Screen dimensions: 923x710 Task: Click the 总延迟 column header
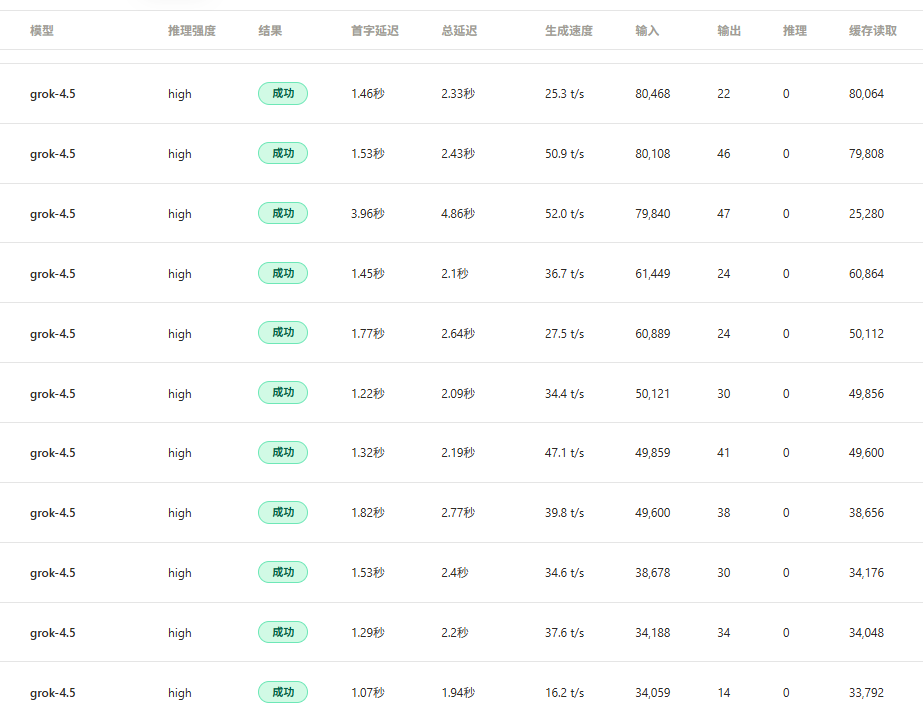pos(459,31)
